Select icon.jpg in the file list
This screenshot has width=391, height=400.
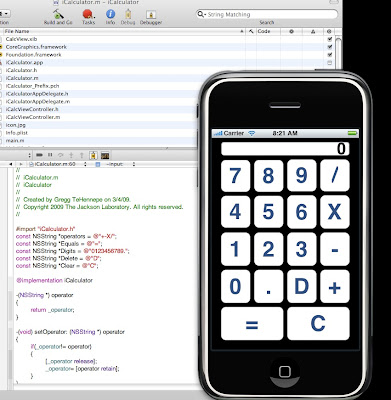(x=16, y=125)
